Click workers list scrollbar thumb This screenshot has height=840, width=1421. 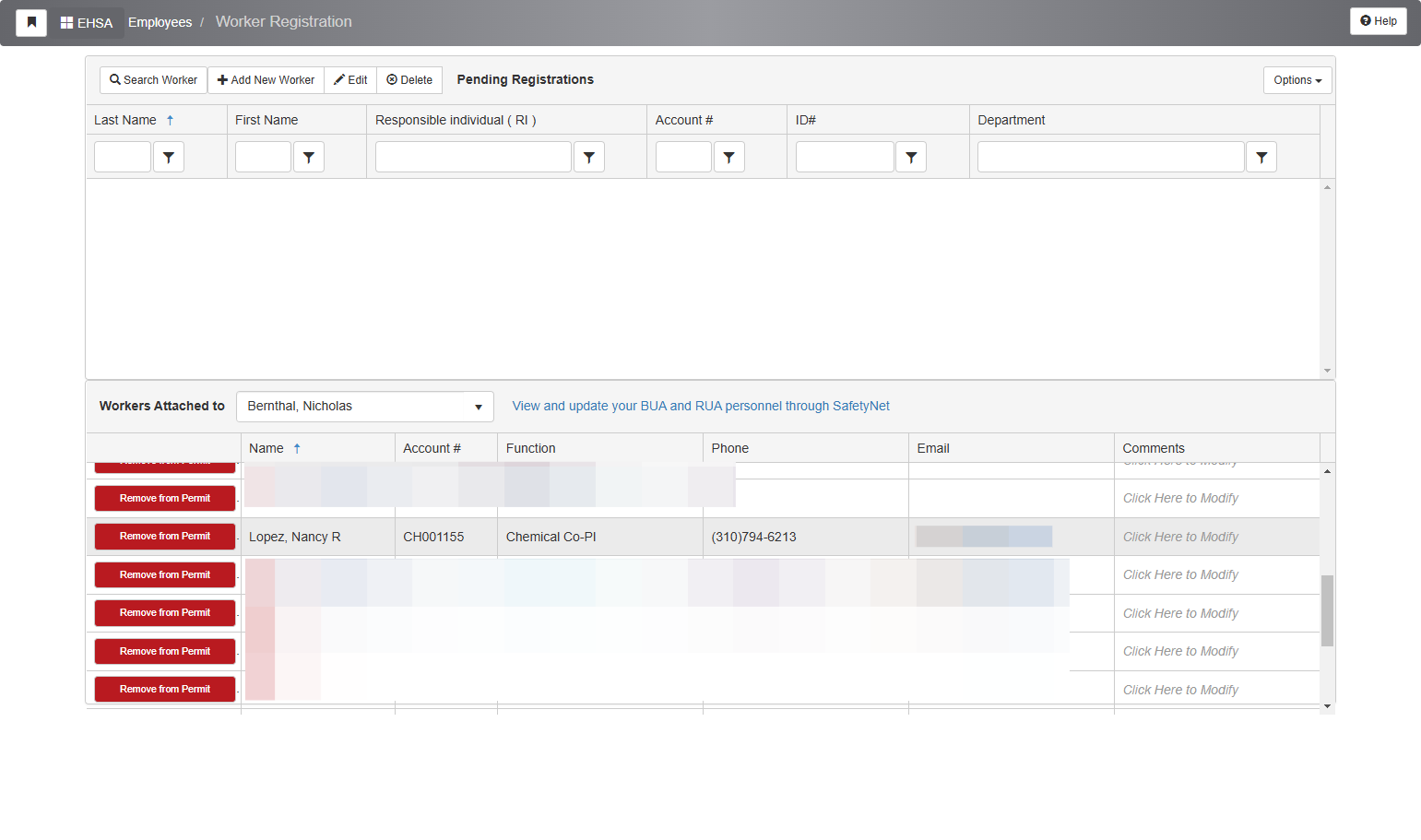click(x=1328, y=610)
